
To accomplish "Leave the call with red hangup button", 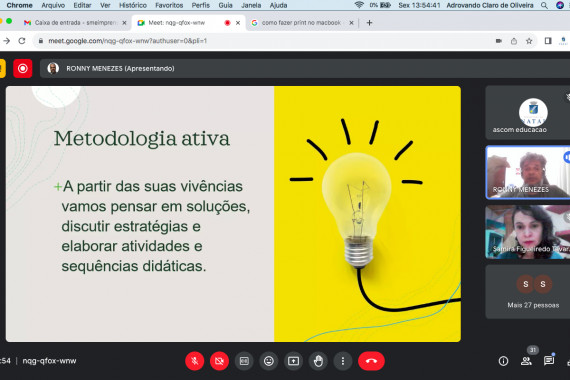I will tap(371, 361).
